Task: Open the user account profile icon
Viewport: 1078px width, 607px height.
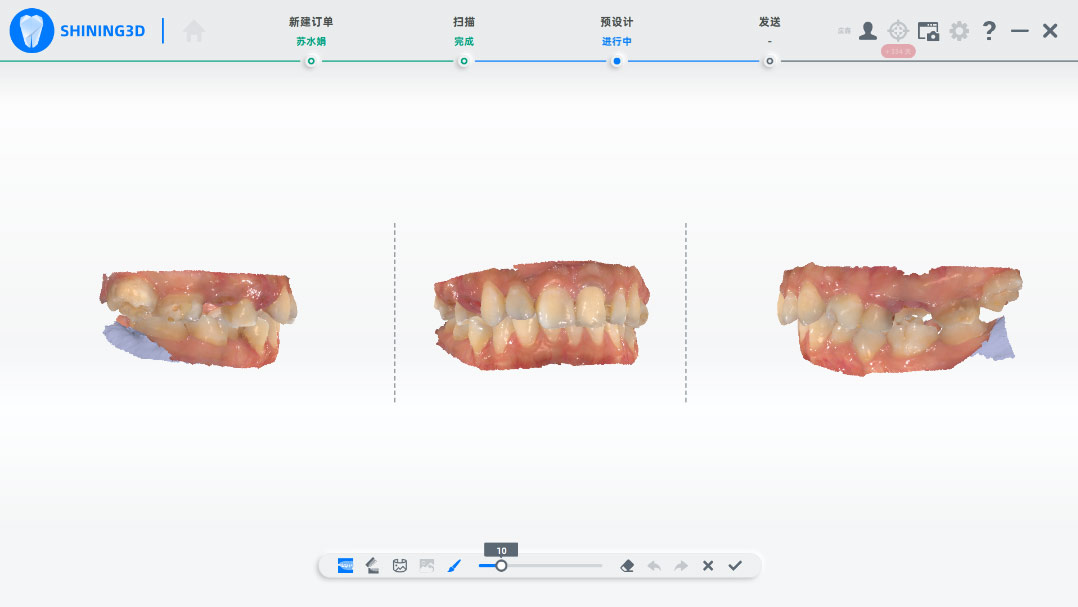Action: (x=867, y=31)
